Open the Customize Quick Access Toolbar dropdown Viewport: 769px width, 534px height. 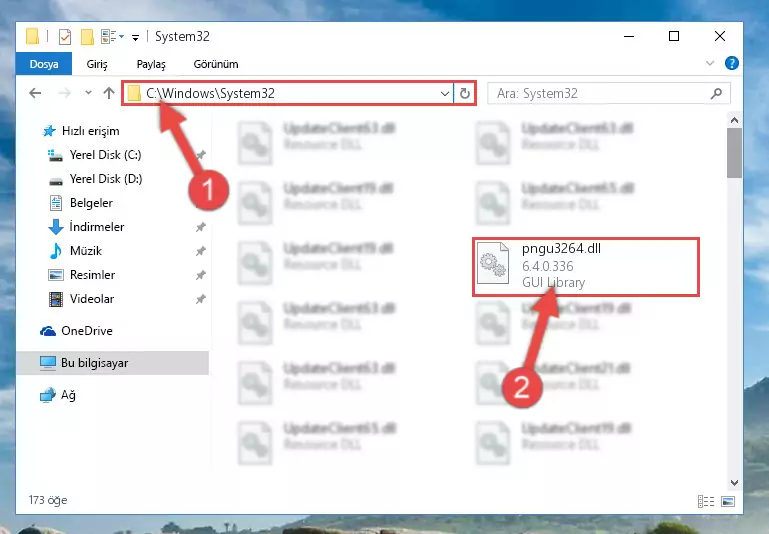(x=135, y=37)
